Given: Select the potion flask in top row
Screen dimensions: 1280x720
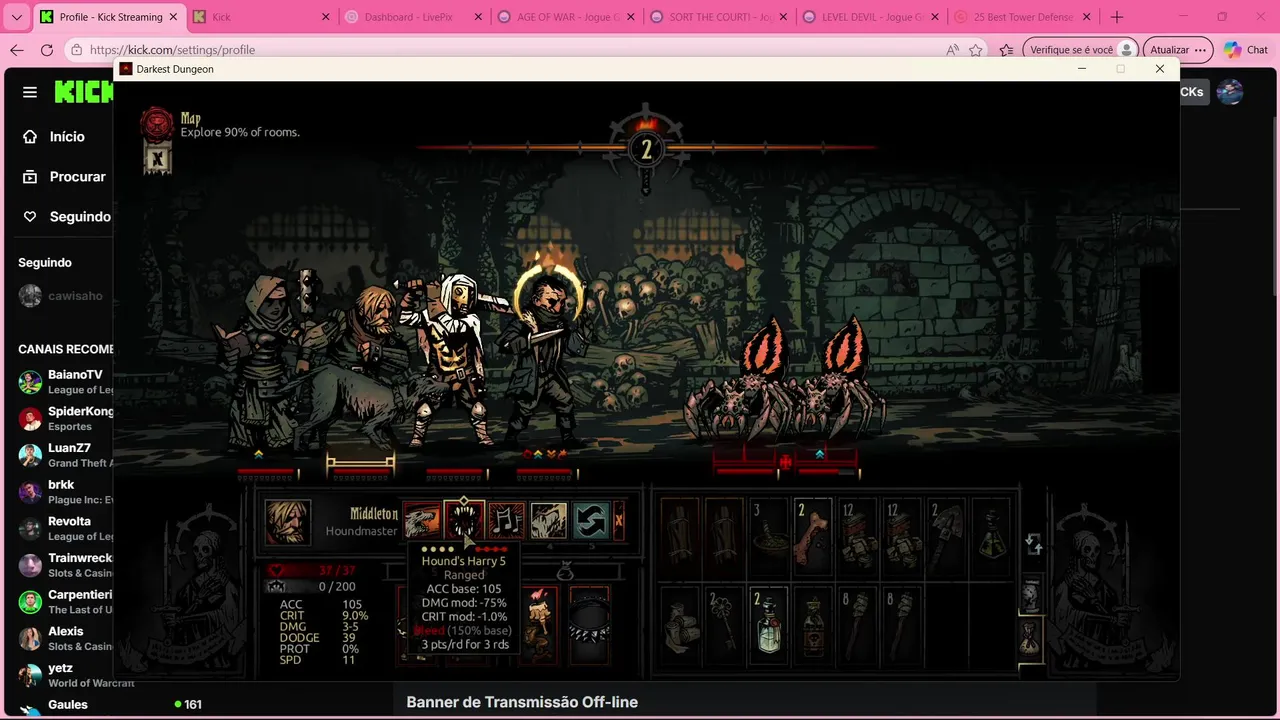Looking at the screenshot, I should 990,536.
